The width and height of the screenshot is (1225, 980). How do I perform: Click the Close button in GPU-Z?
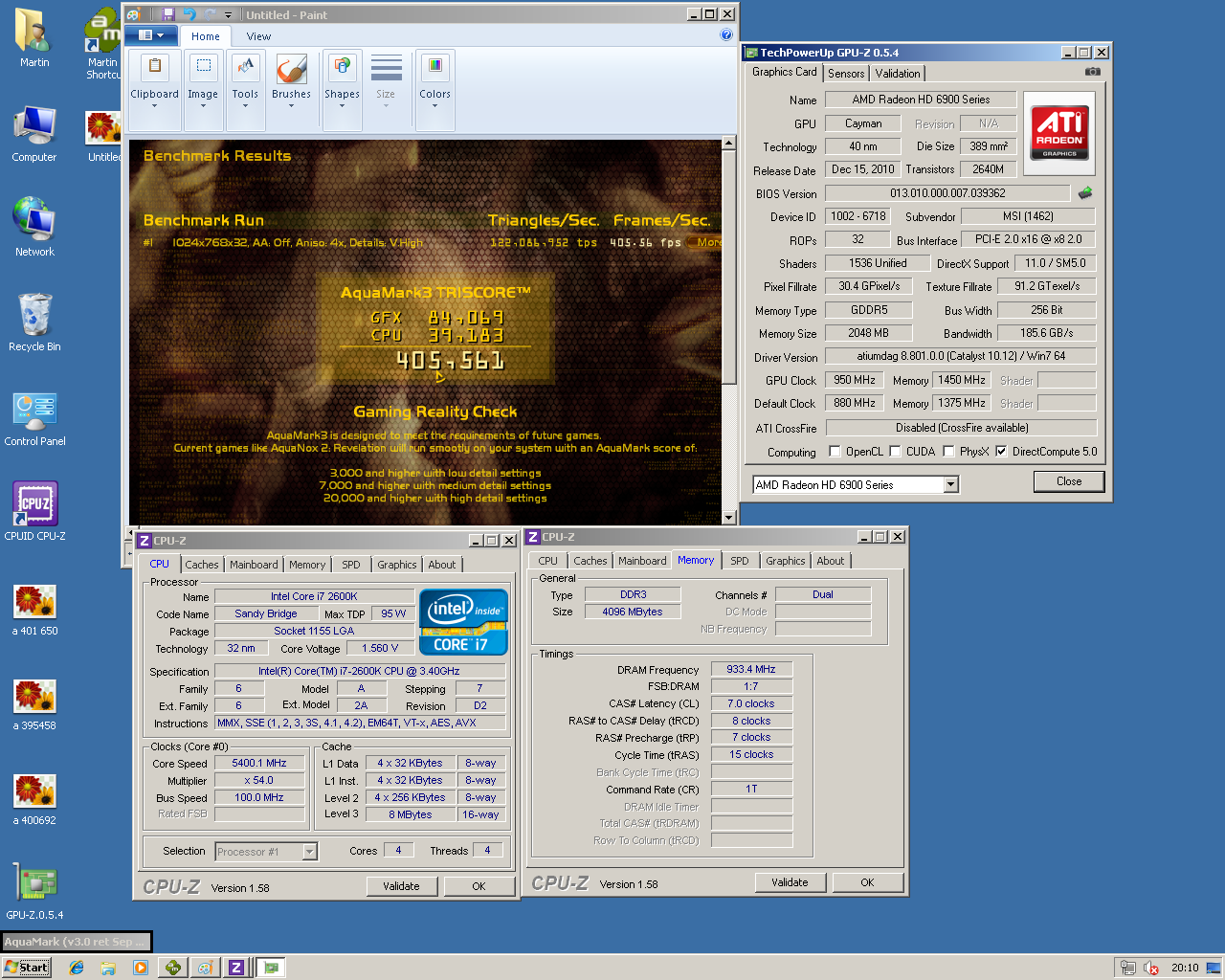click(x=1069, y=481)
